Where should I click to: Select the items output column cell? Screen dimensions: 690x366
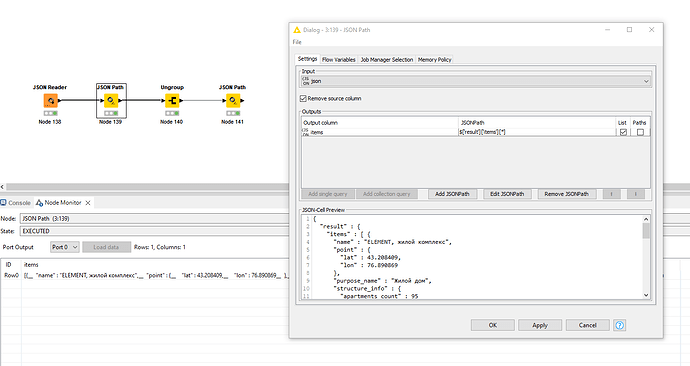coord(380,132)
